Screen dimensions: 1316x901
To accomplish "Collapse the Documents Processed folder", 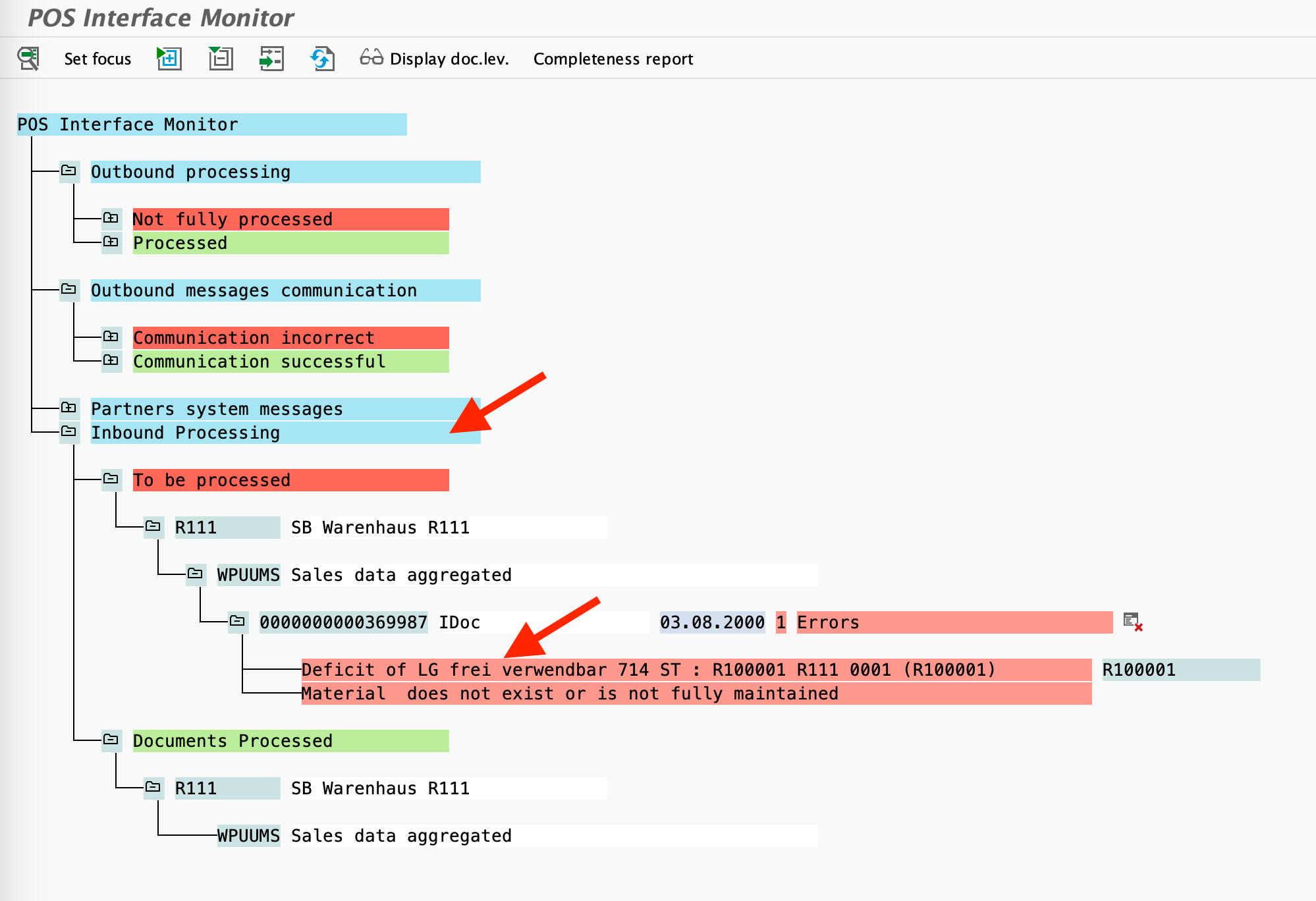I will (111, 740).
